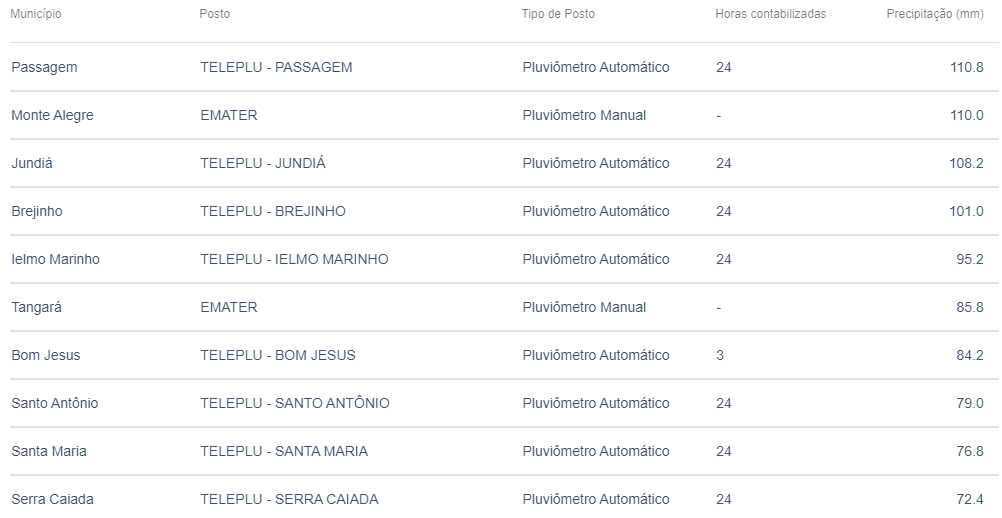Screen dimensions: 1002x518
Task: Select the Monte Alegre municipality cell
Action: pyautogui.click(x=52, y=116)
